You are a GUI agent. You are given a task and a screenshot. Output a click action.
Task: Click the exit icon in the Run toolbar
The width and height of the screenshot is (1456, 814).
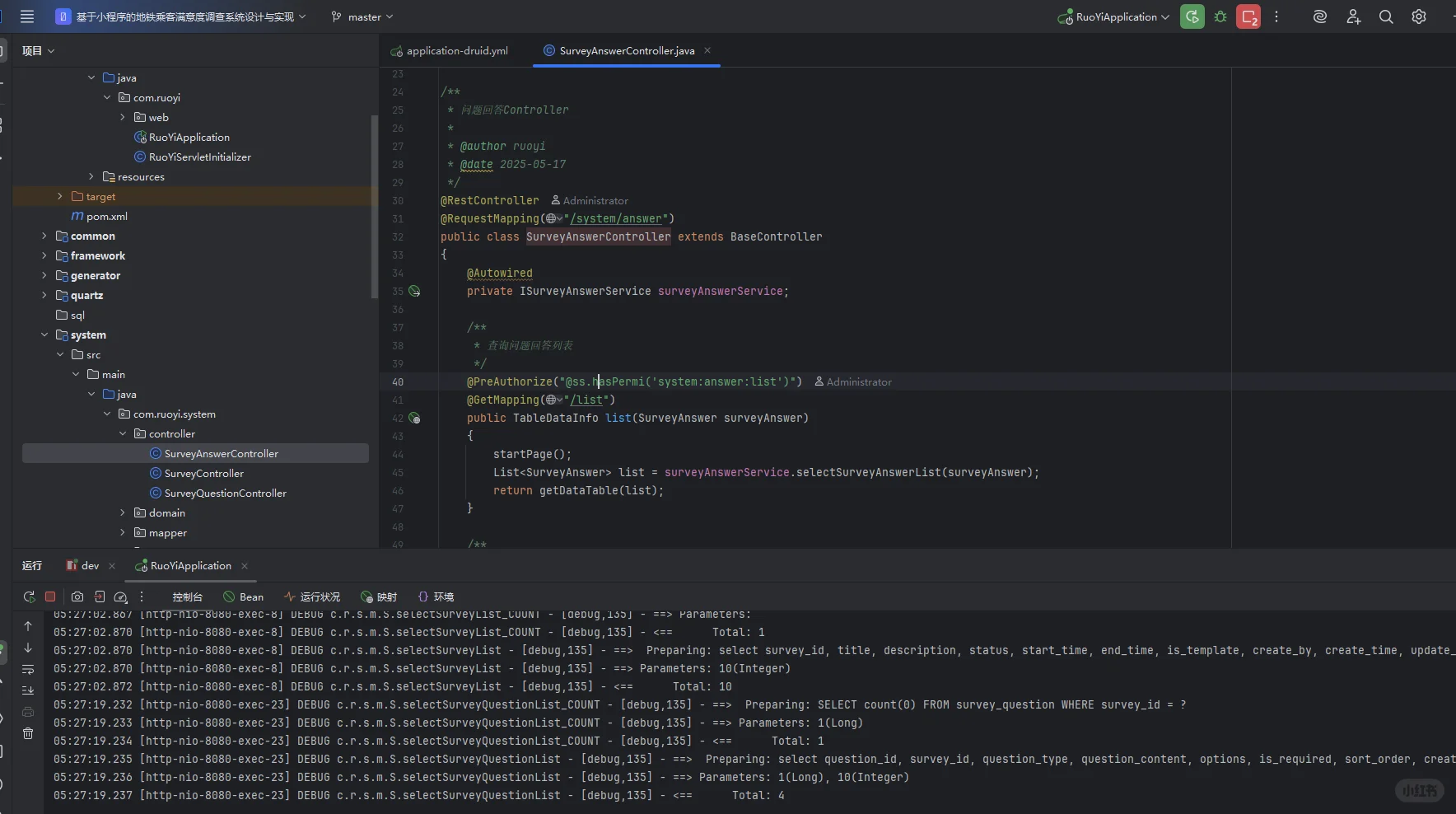pos(99,596)
